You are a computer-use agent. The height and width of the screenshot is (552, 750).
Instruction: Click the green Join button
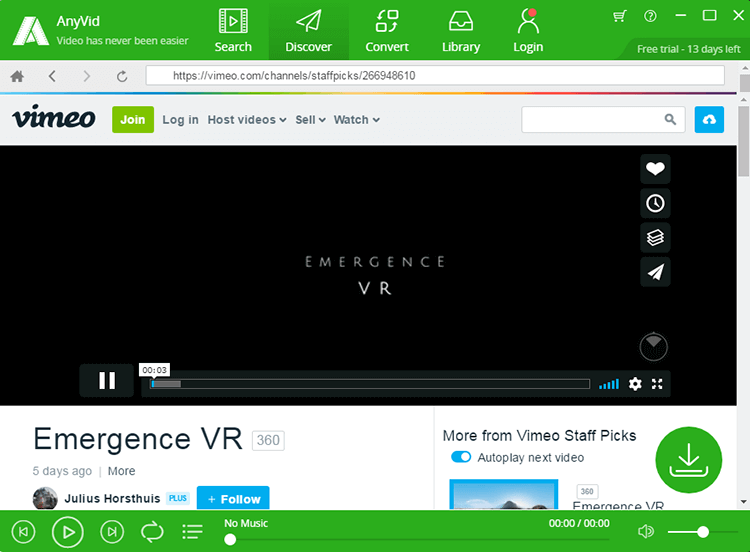(x=133, y=120)
